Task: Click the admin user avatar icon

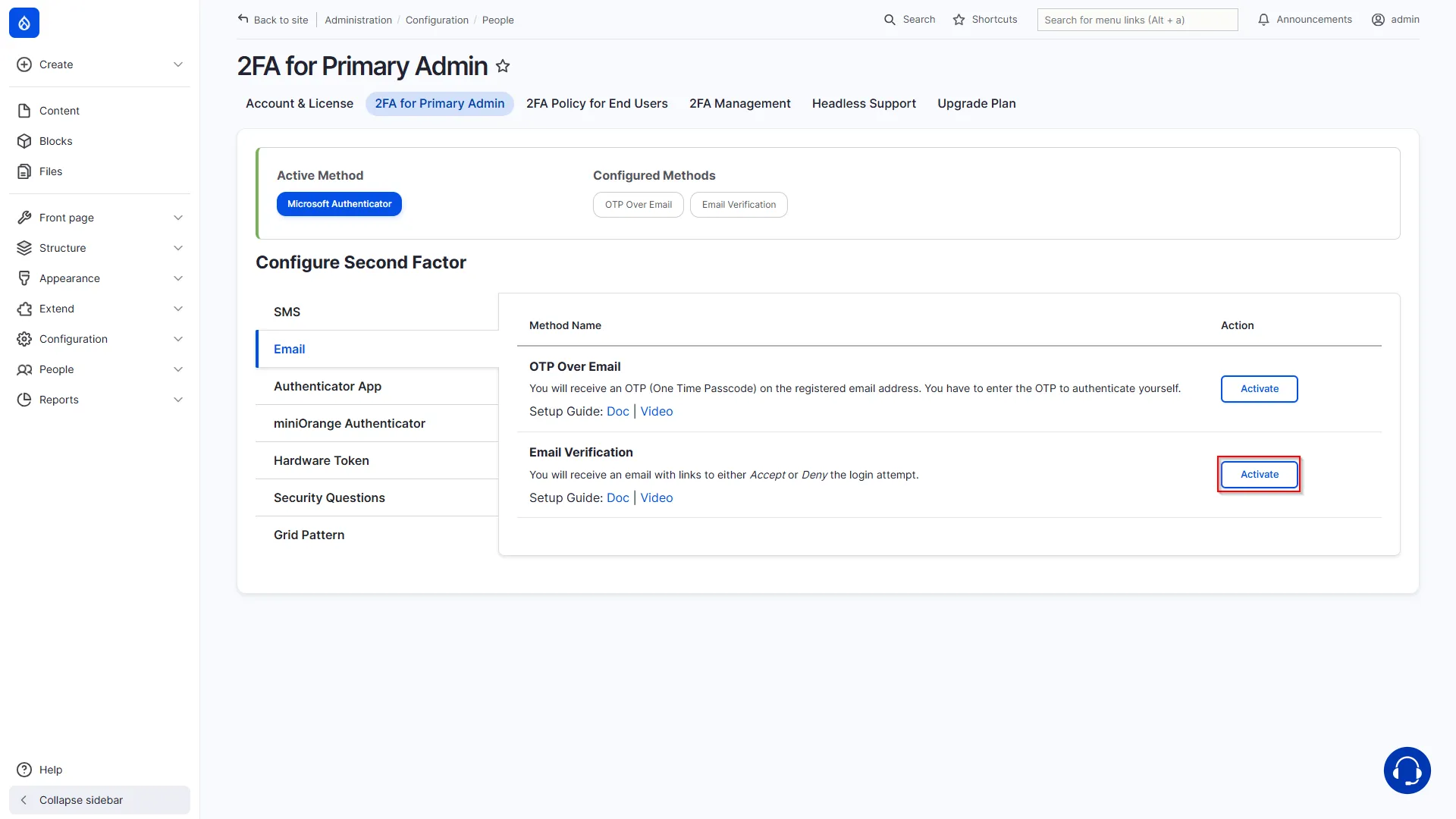Action: (x=1378, y=20)
